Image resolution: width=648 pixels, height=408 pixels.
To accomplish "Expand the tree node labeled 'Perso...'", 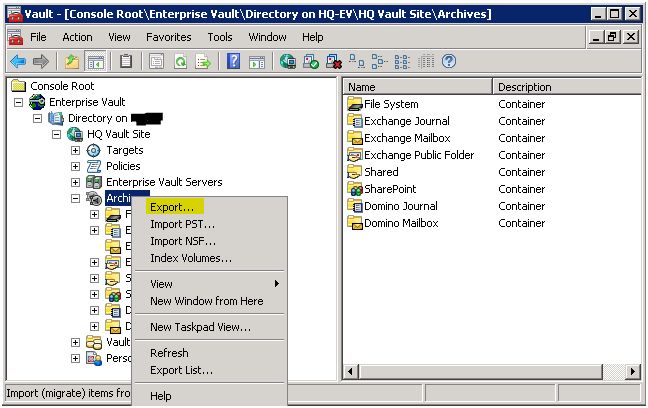I will [x=75, y=358].
